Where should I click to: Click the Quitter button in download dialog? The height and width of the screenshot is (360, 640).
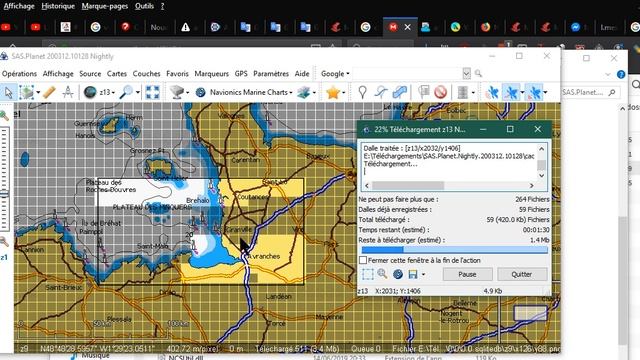point(522,274)
